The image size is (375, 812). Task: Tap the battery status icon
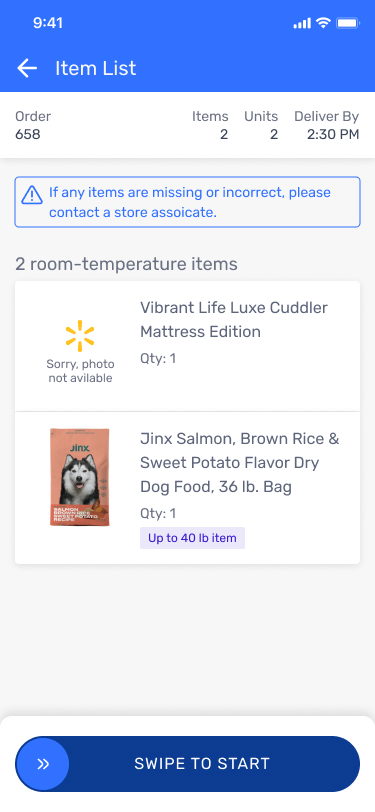[348, 23]
